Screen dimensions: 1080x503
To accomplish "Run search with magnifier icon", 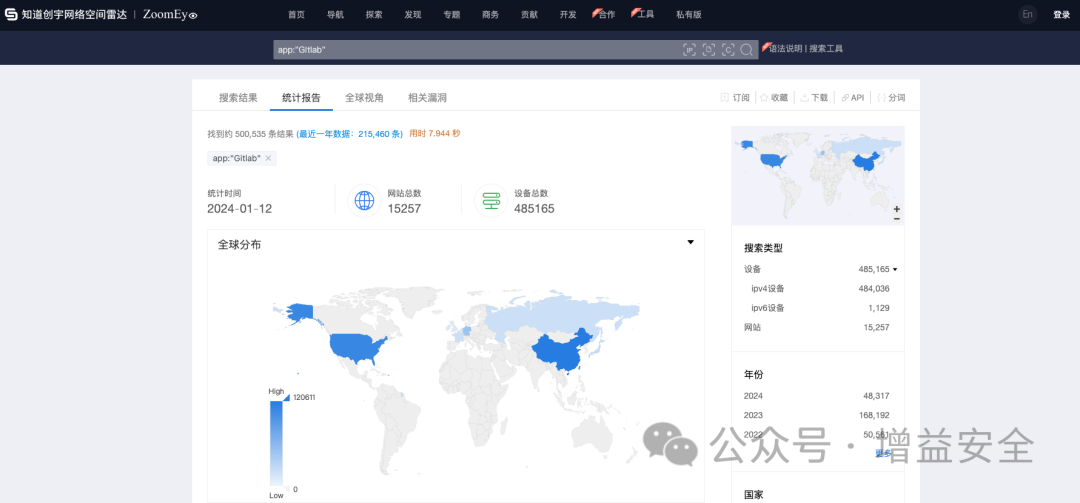I will pyautogui.click(x=747, y=50).
